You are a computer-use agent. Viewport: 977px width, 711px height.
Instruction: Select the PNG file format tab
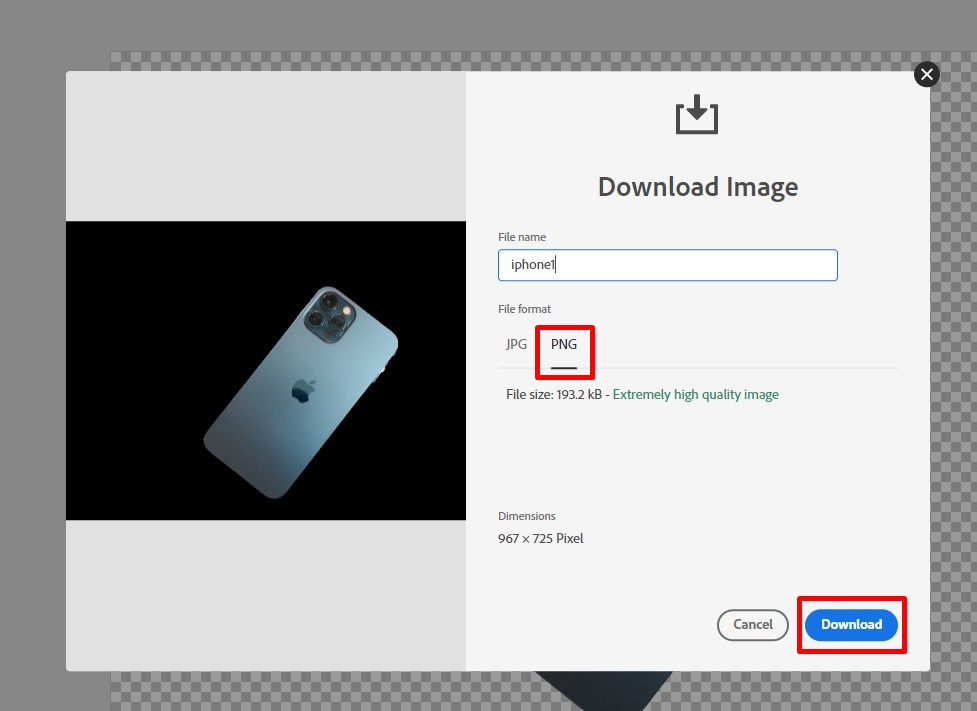coord(564,345)
